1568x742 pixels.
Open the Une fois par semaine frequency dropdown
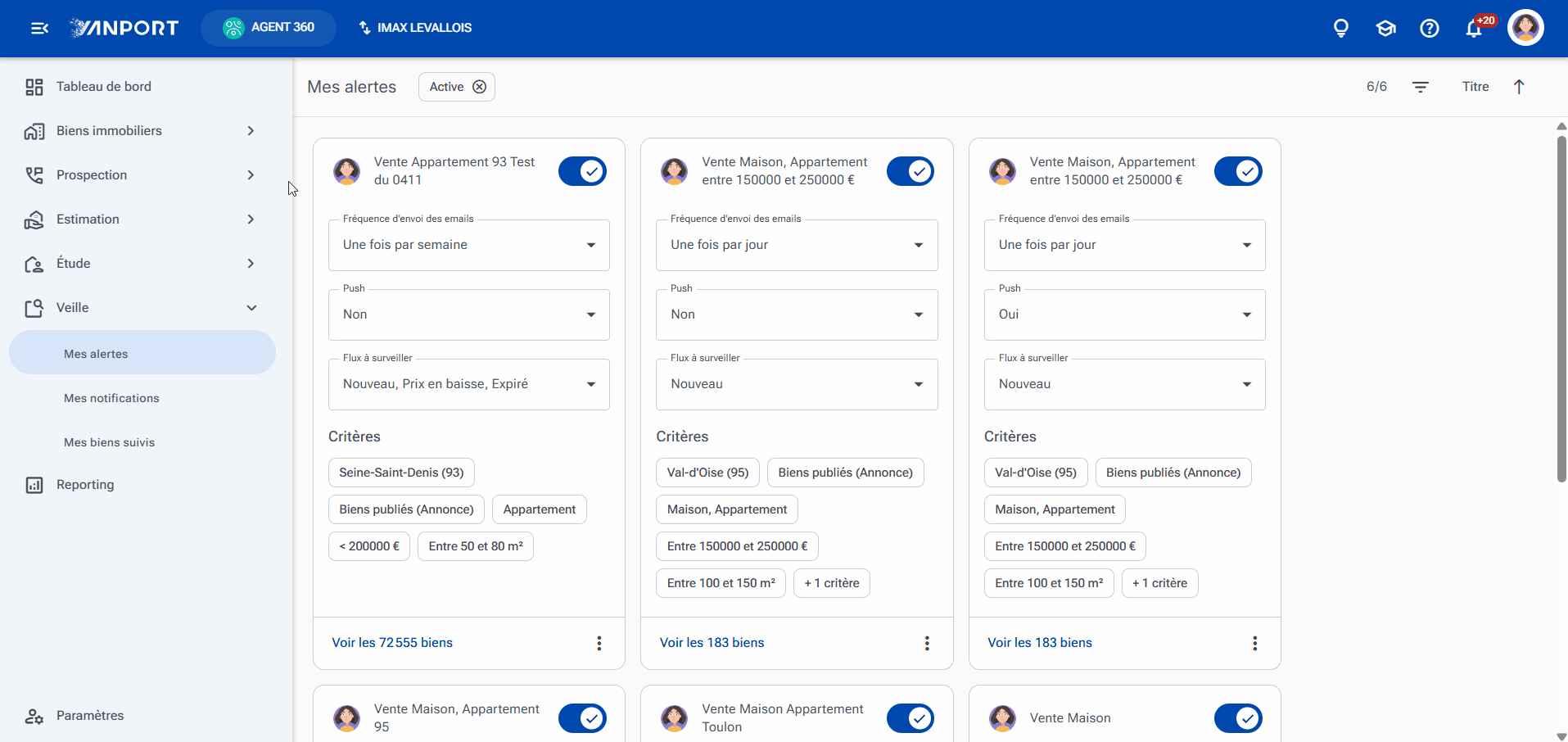469,245
